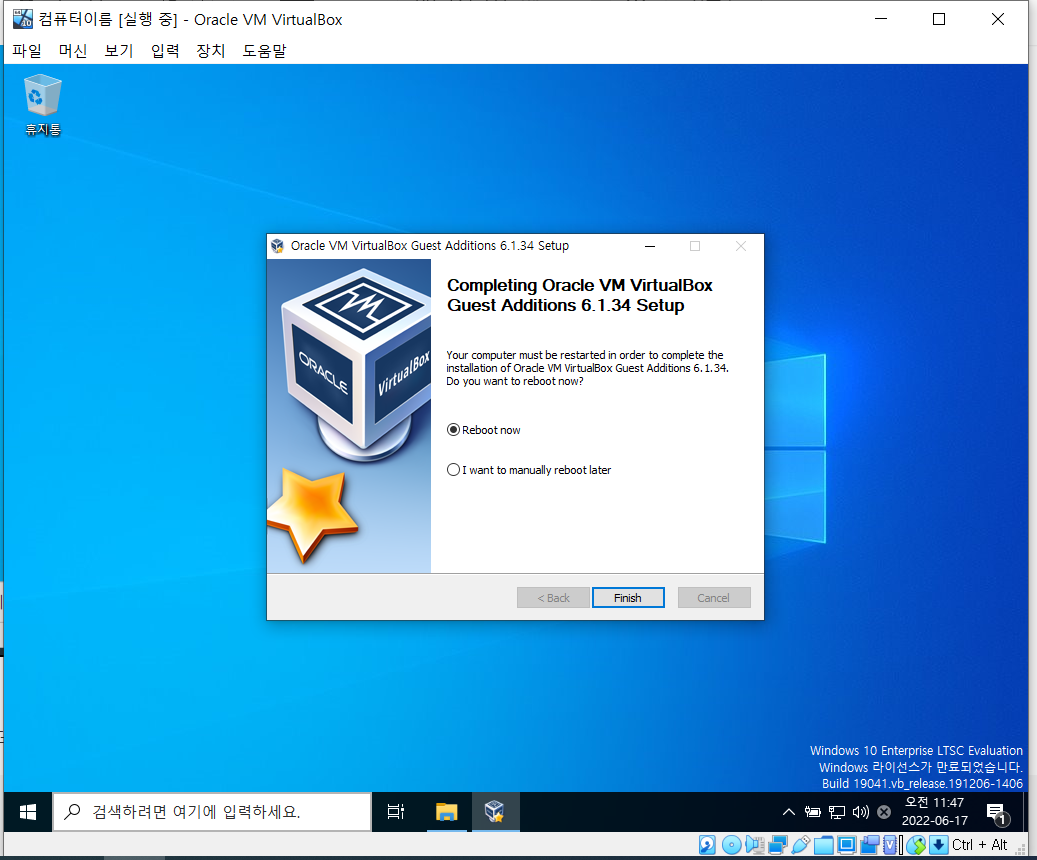This screenshot has height=860, width=1037.
Task: Open the 머신 menu
Action: pos(73,51)
